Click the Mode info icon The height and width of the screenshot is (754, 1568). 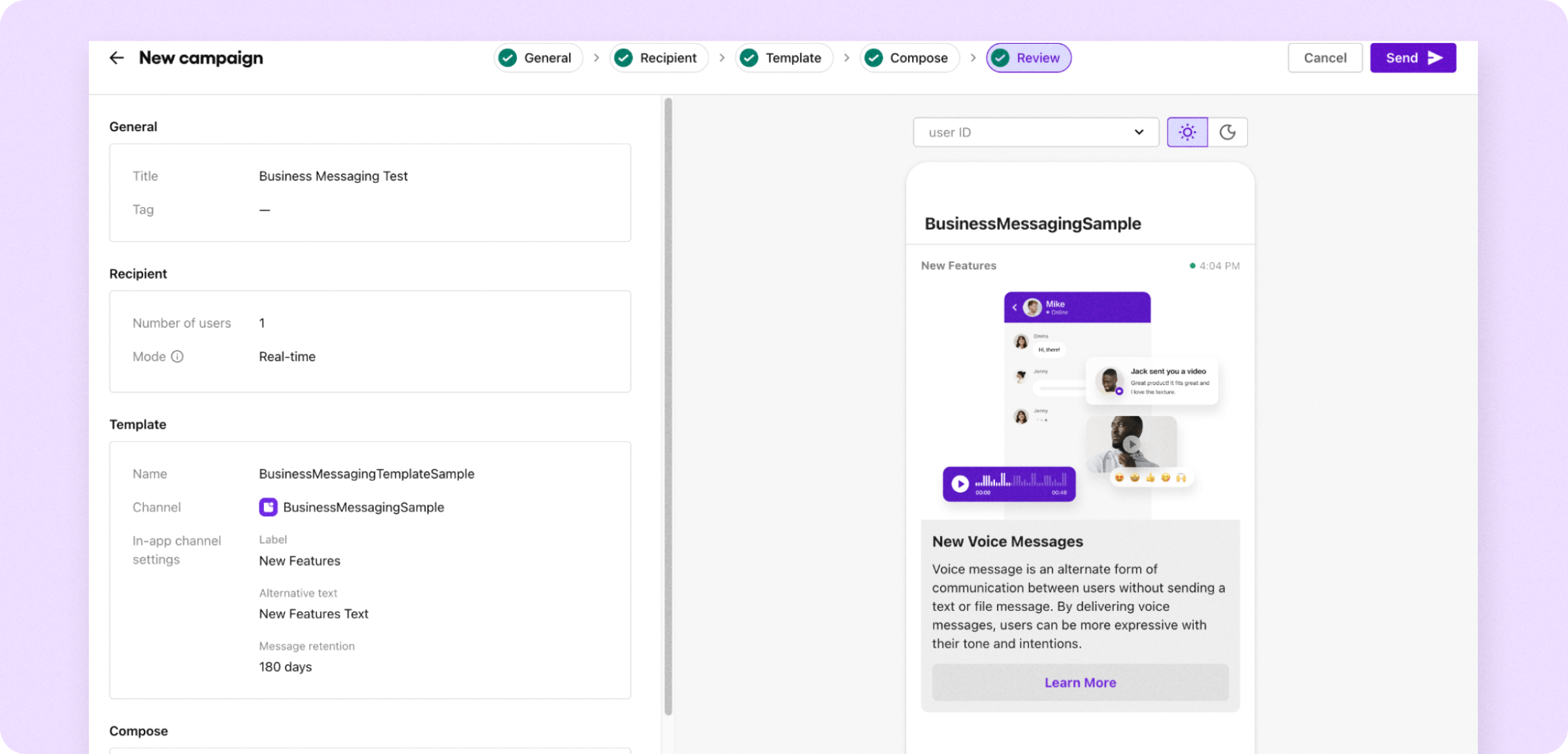pos(177,357)
